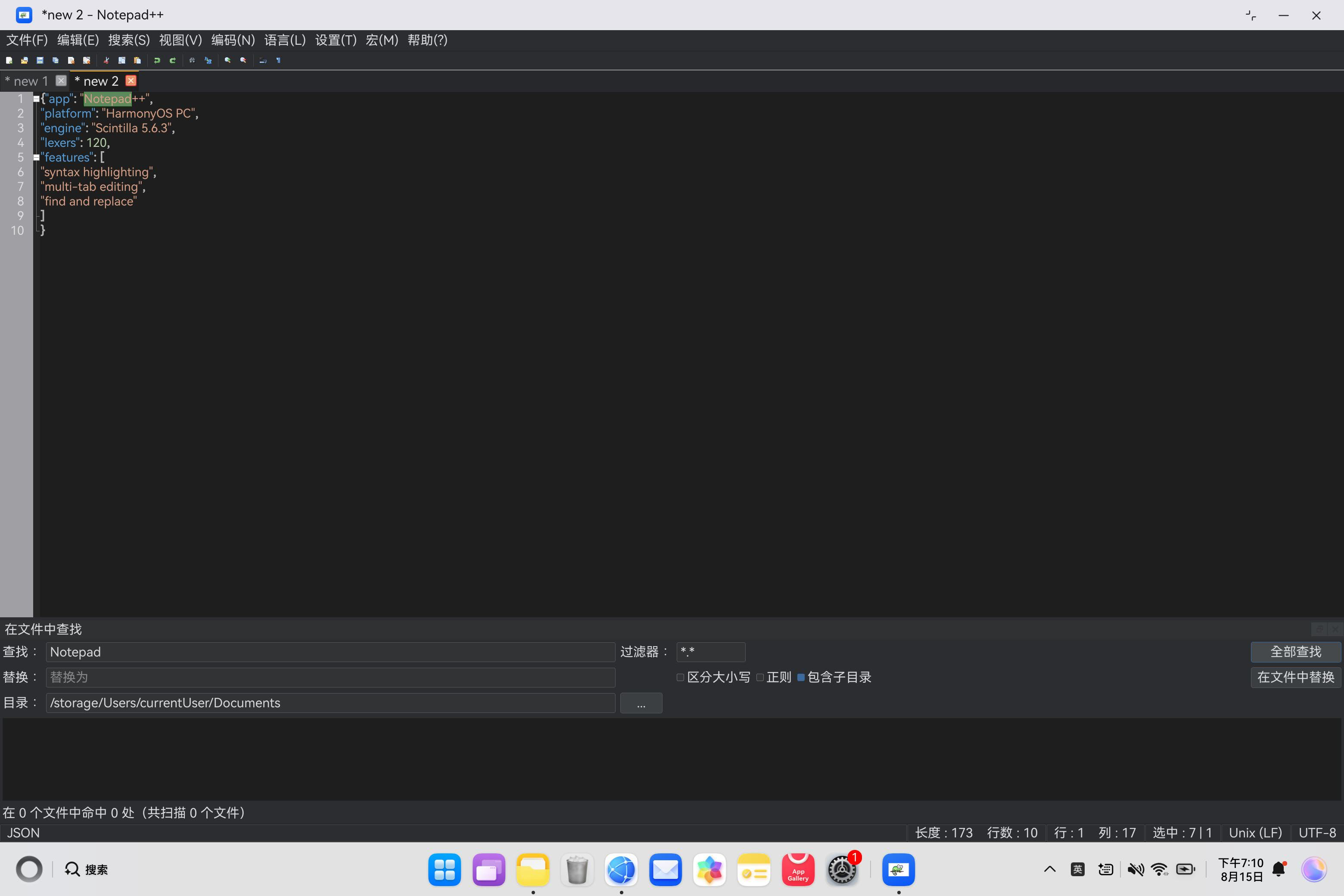The width and height of the screenshot is (1344, 896).
Task: Float the Find in Files panel
Action: click(1320, 629)
